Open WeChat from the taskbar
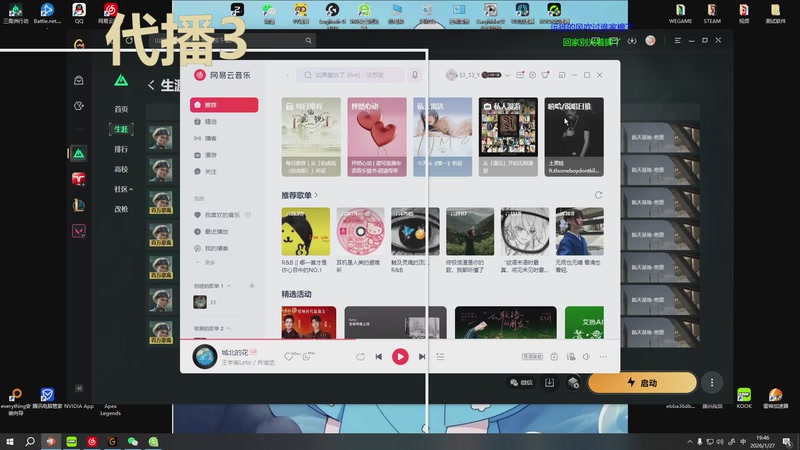 click(133, 441)
